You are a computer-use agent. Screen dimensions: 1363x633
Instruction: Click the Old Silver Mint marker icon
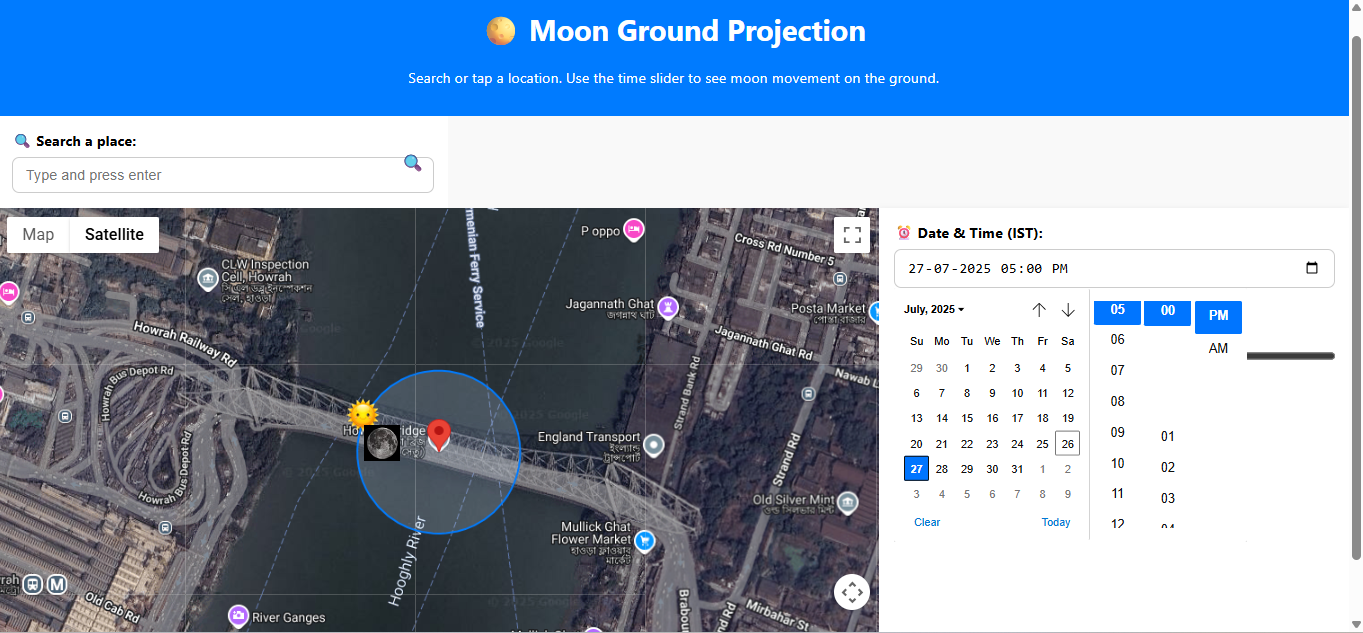coord(849,501)
